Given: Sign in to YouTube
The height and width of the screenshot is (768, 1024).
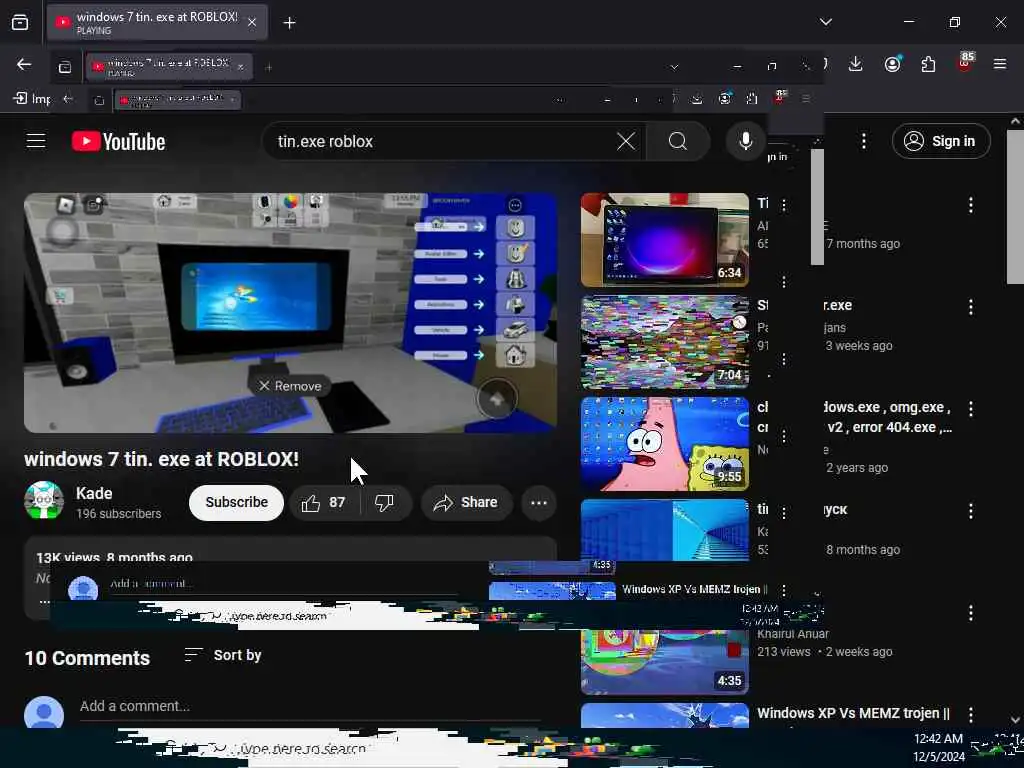Looking at the screenshot, I should 941,141.
